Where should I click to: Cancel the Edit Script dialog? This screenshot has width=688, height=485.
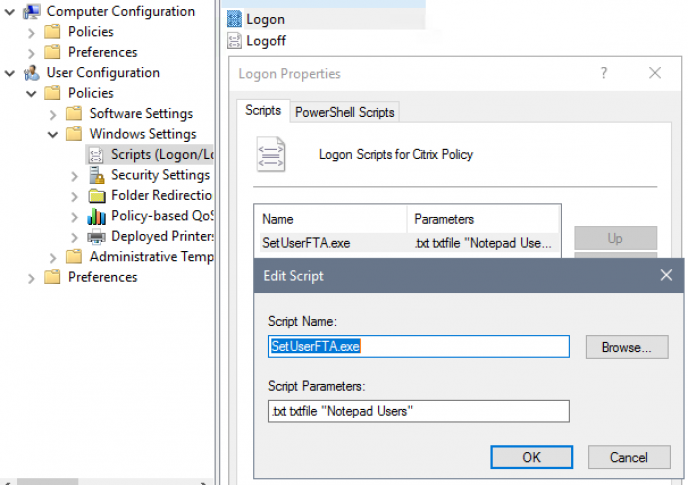(629, 457)
